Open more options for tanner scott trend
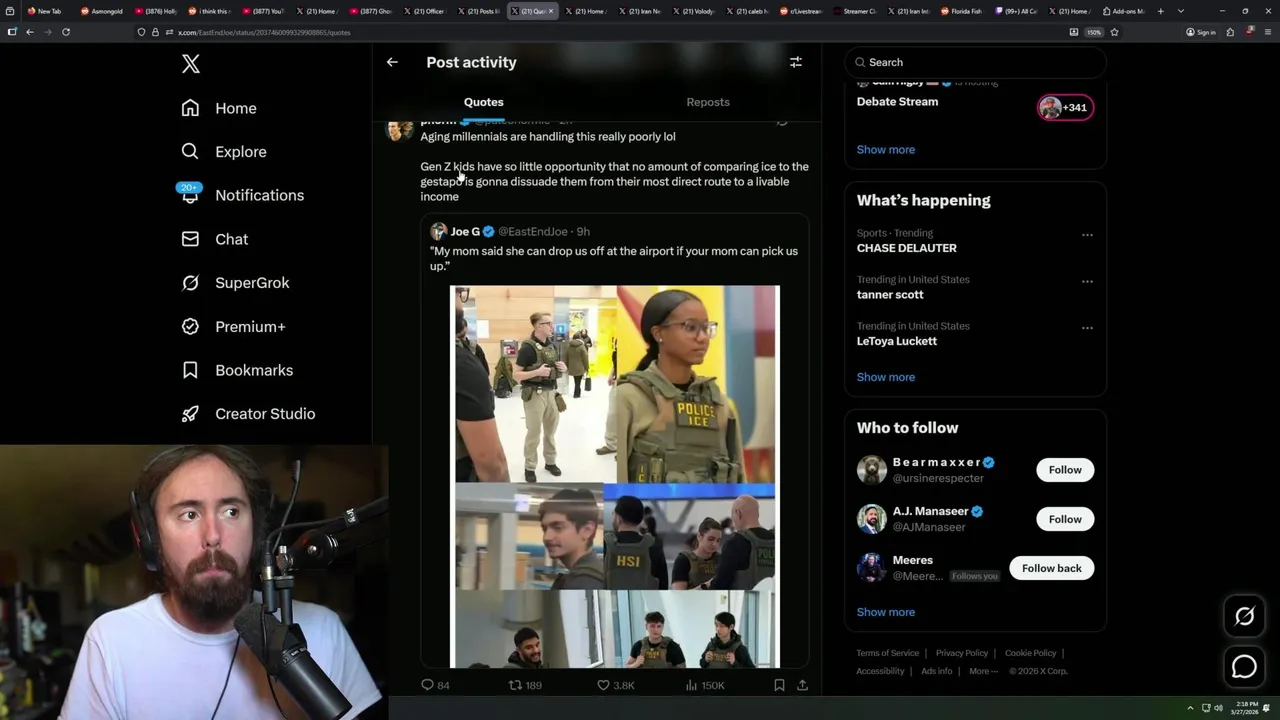The image size is (1280, 720). [x=1087, y=281]
